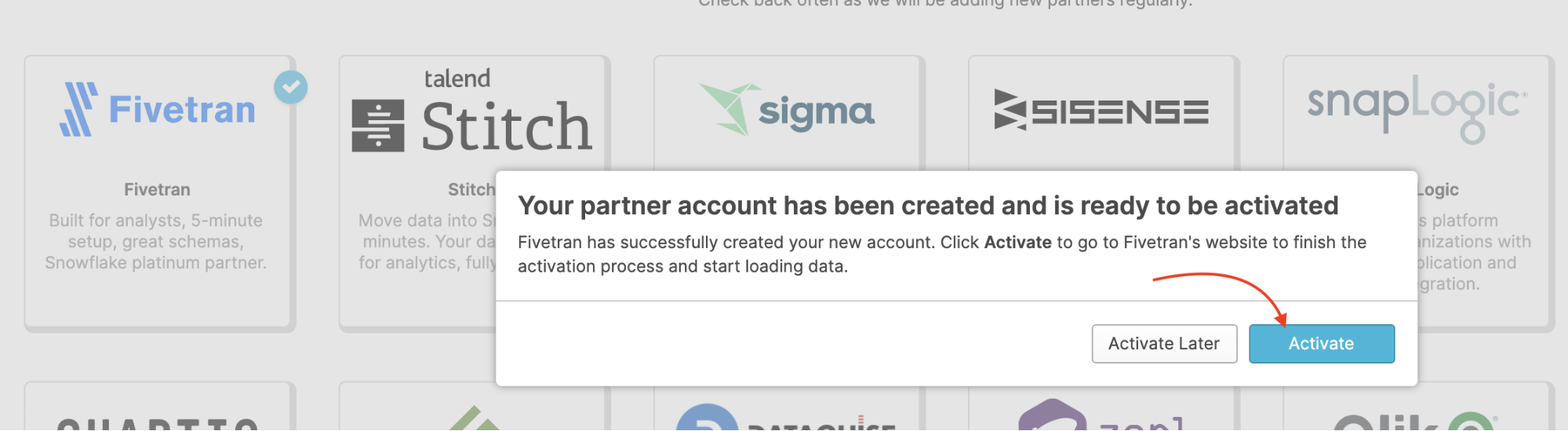Click the SnapLogic card description text
Screen dimensions: 1568x431
coord(1472,252)
